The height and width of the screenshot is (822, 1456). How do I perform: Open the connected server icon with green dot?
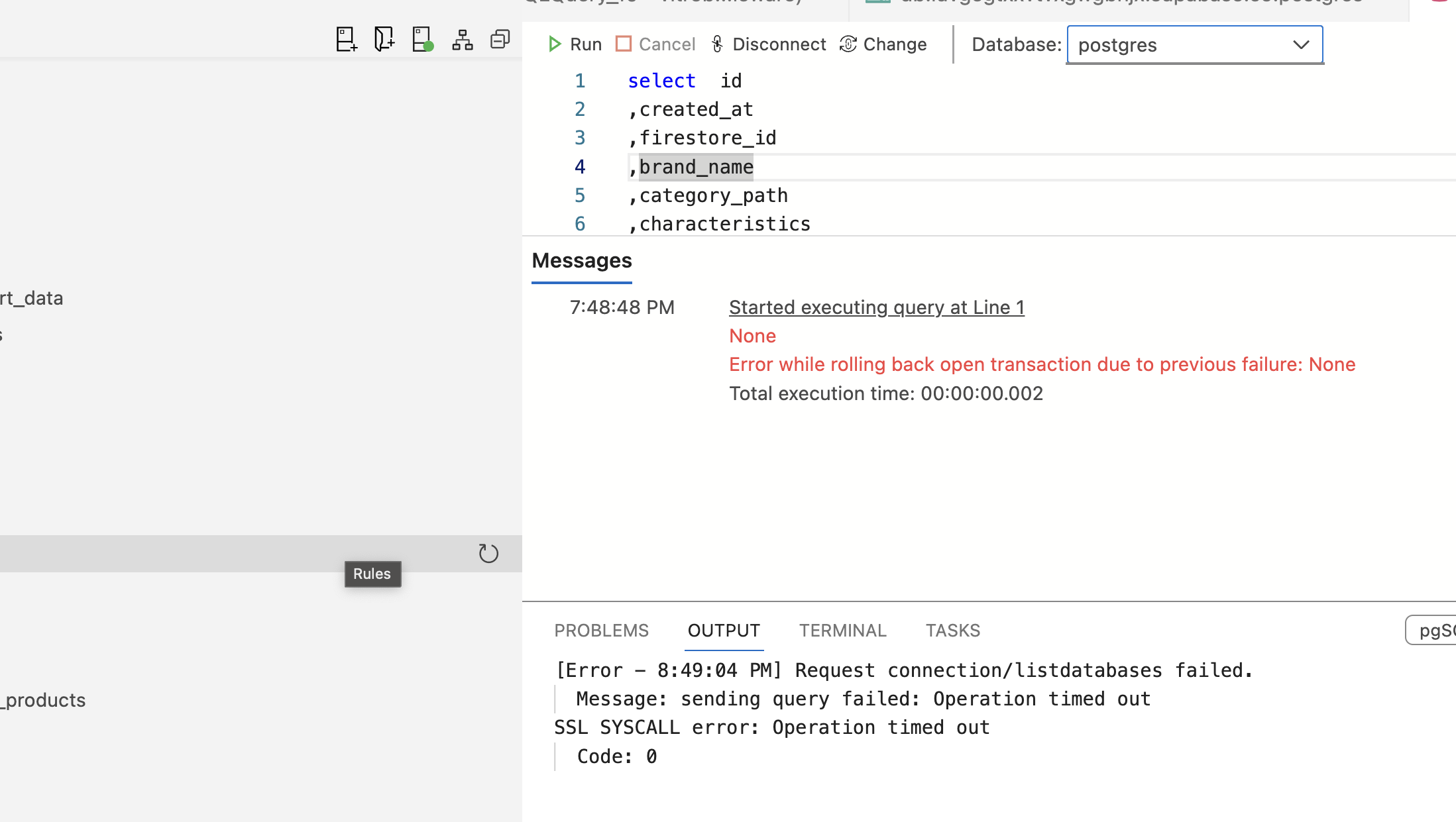(421, 39)
